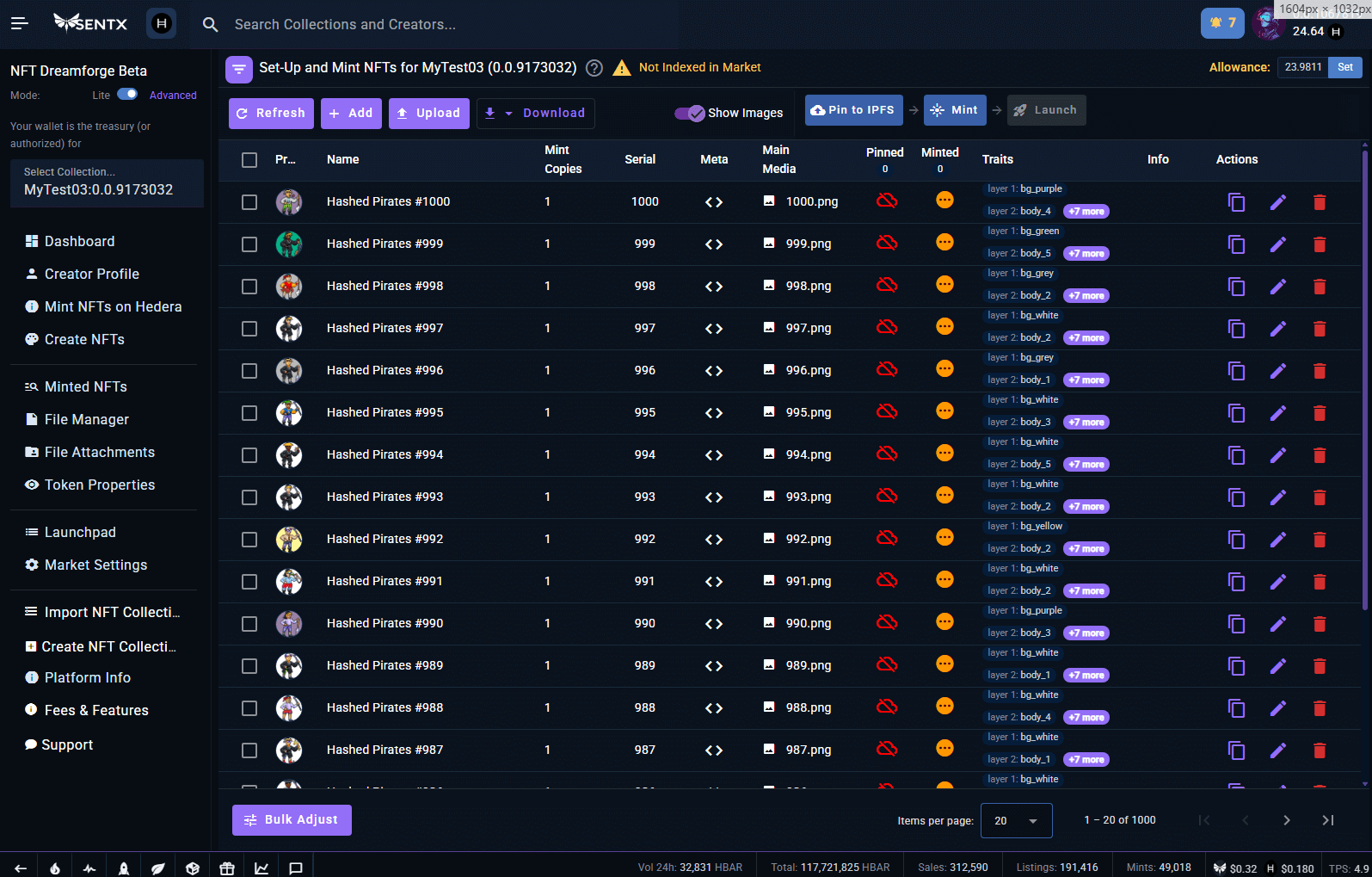Click the delete icon for Hashed Pirates #1000
The height and width of the screenshot is (877, 1372).
[x=1319, y=202]
